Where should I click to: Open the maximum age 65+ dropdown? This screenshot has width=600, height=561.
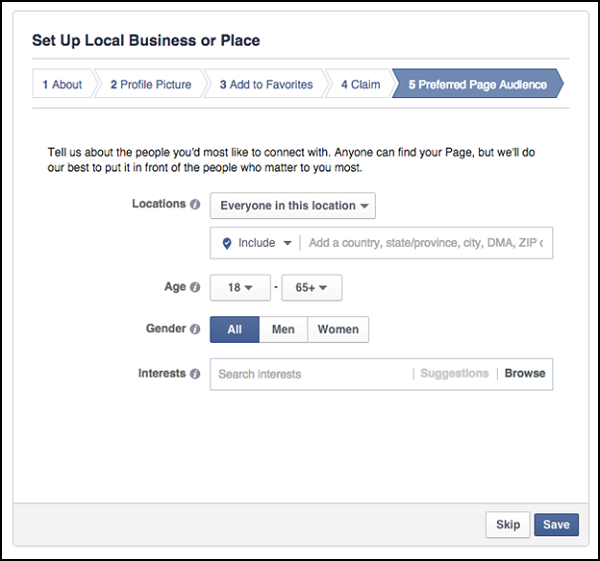click(x=312, y=288)
